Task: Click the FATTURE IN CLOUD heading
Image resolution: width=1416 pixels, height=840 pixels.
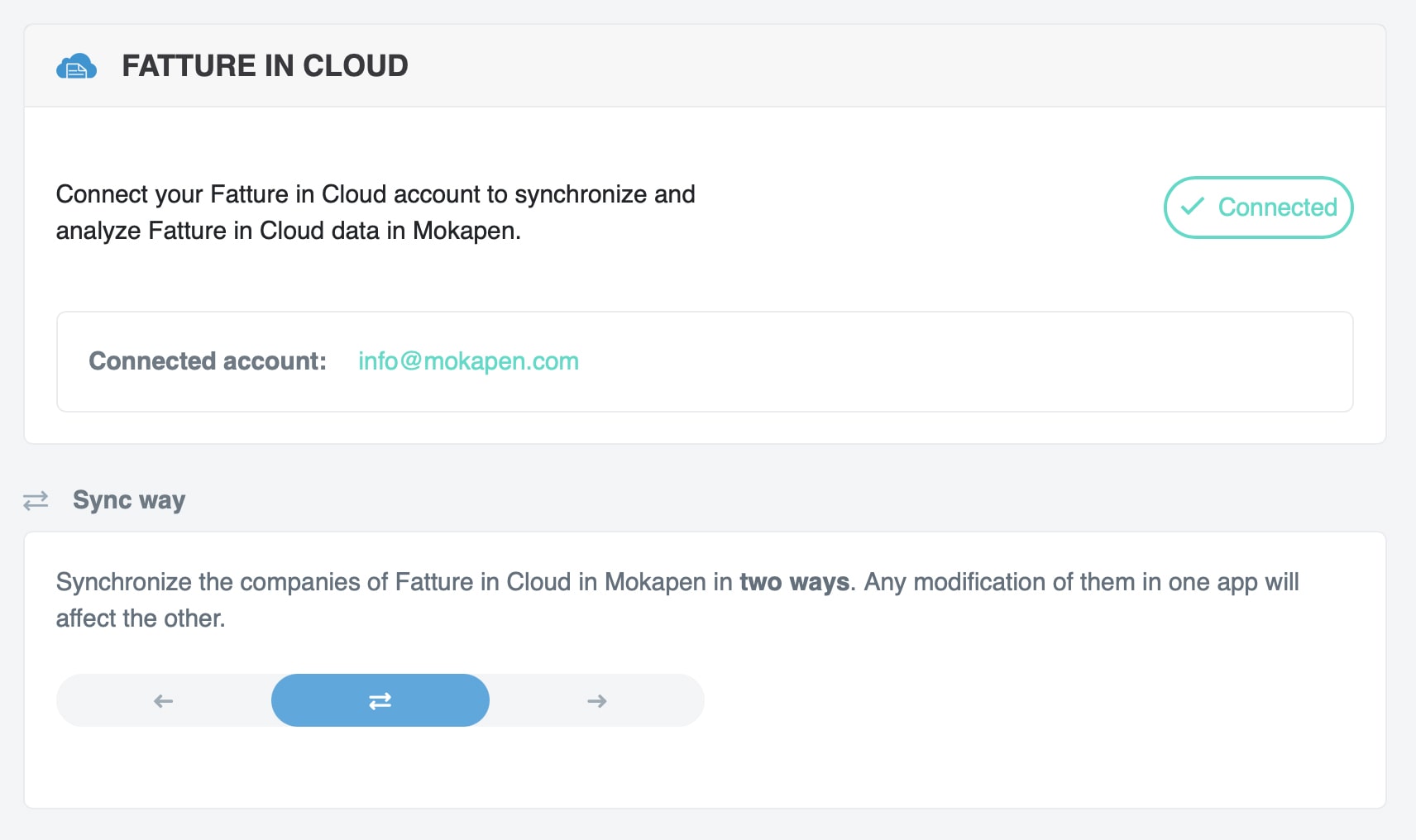Action: (x=265, y=66)
